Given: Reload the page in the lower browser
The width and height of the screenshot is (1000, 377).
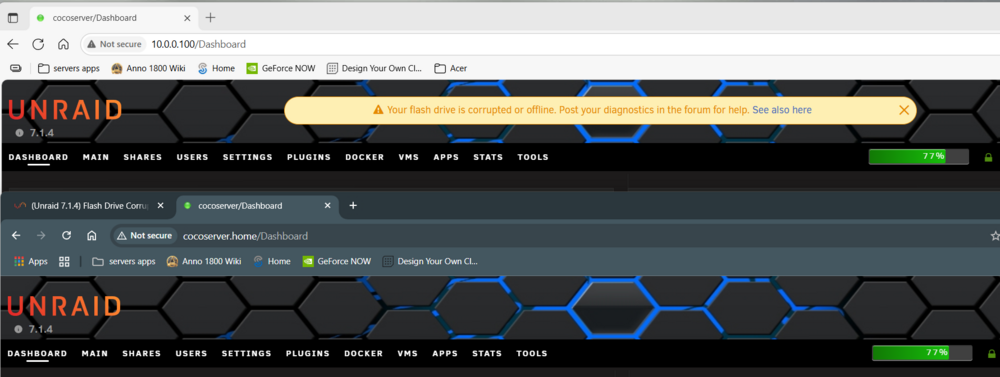Looking at the screenshot, I should coord(66,235).
